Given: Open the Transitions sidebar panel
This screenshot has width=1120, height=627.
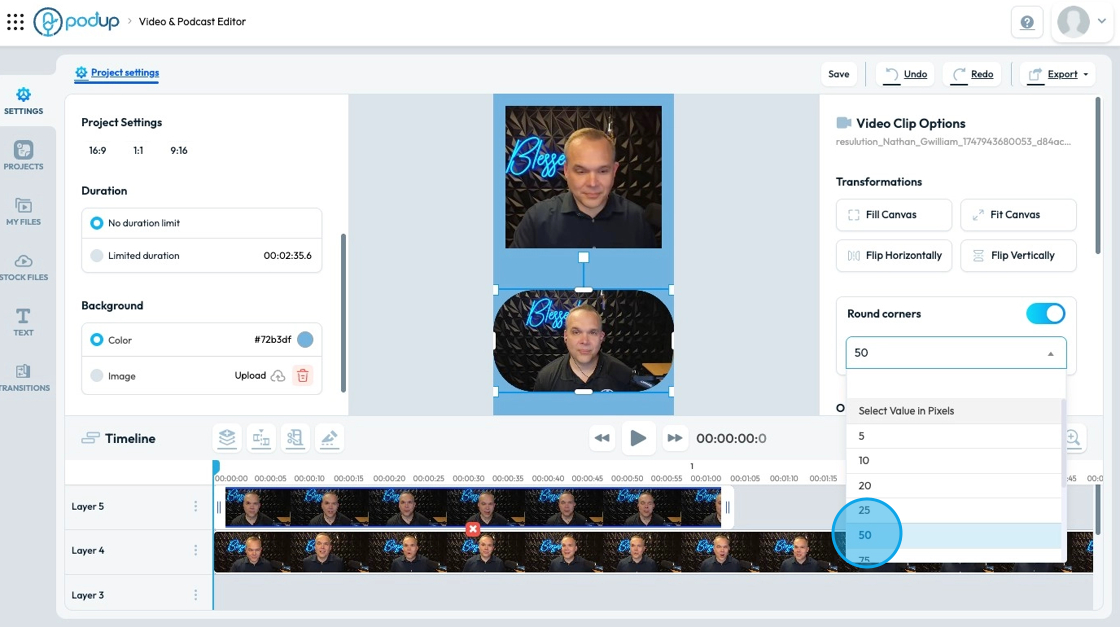Looking at the screenshot, I should tap(24, 377).
